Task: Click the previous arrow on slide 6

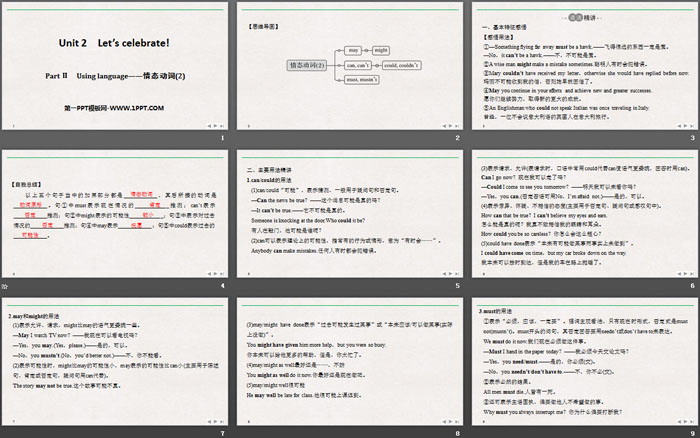Action: tap(679, 274)
